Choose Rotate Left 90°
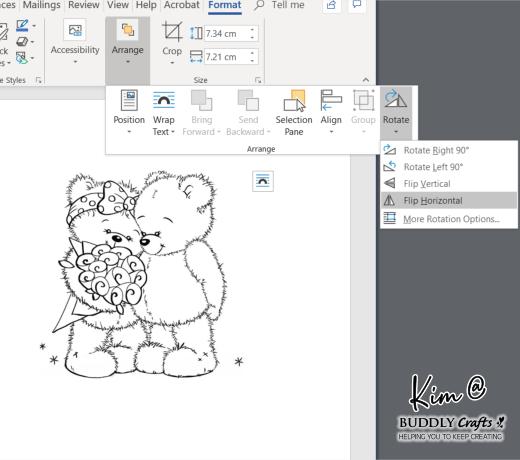Image resolution: width=520 pixels, height=460 pixels. point(449,167)
